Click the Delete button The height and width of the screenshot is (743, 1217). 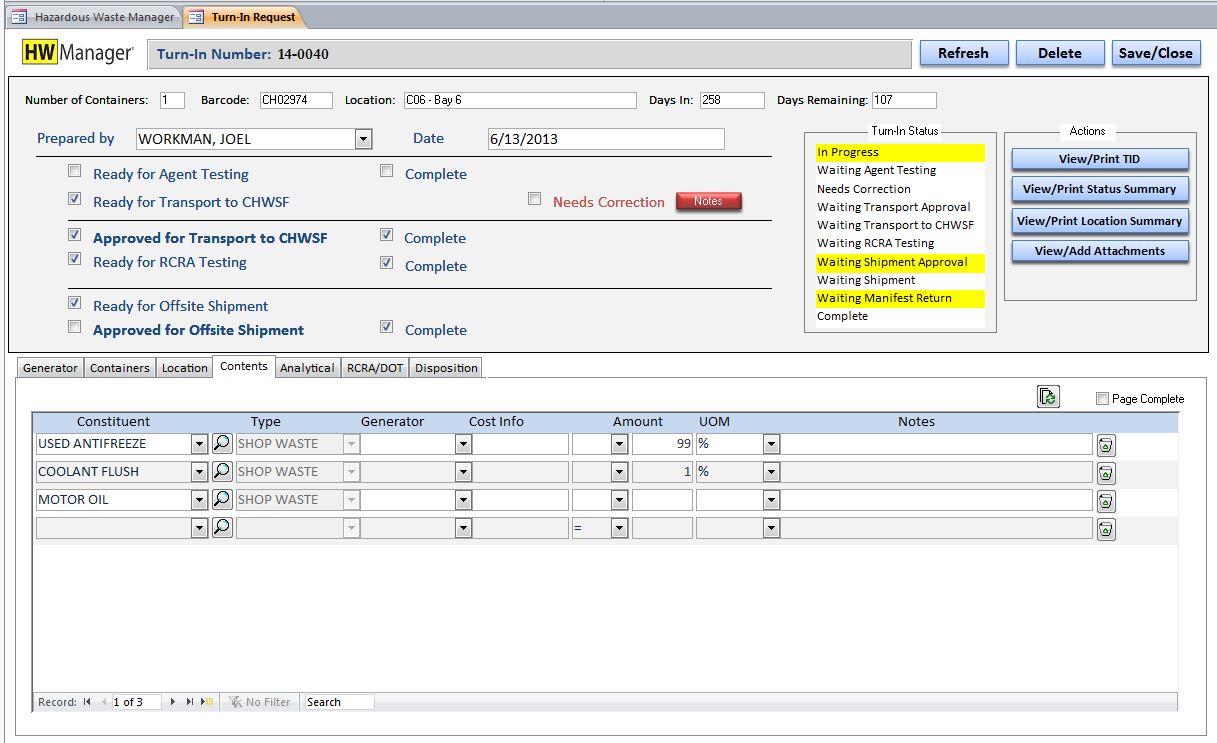point(1060,53)
